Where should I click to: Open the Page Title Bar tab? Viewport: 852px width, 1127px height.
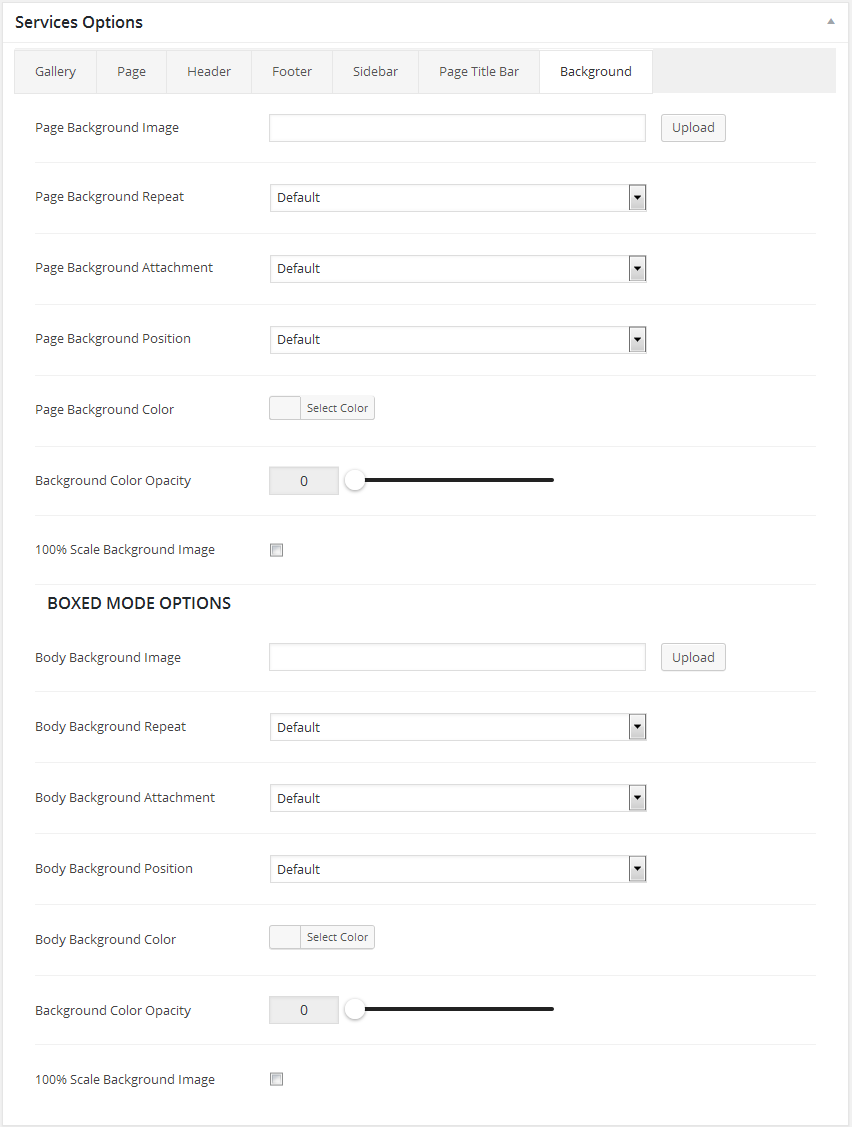[x=479, y=72]
